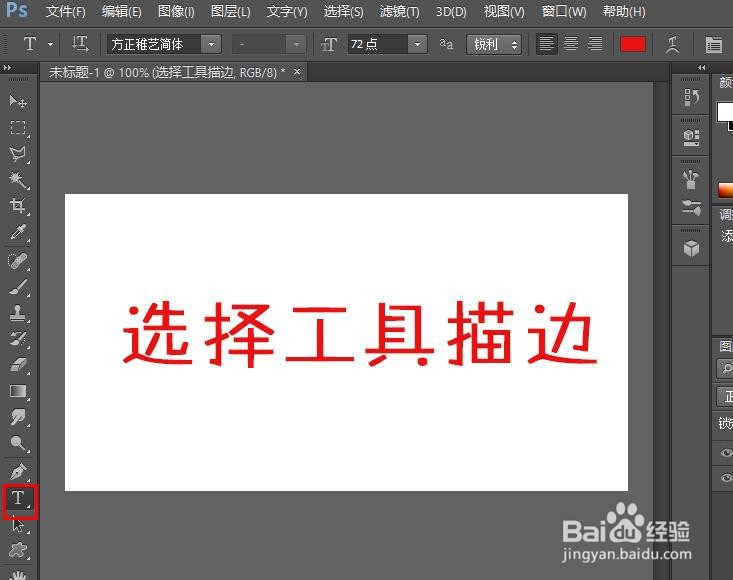Click the red text color swatch
The image size is (733, 580).
click(632, 44)
